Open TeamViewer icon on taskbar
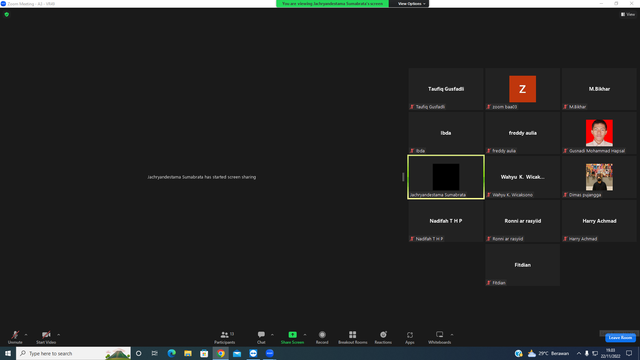 coord(253,353)
